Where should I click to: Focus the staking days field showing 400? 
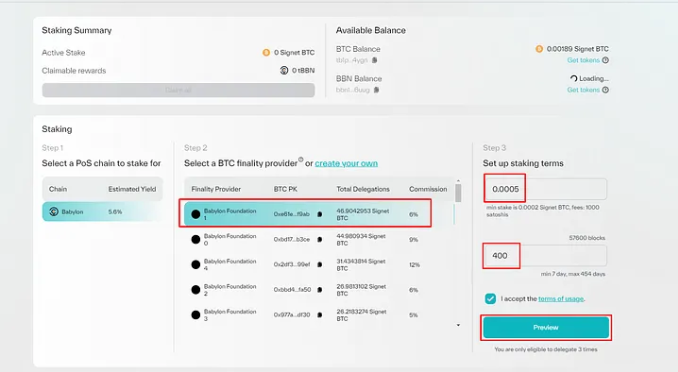pos(545,256)
